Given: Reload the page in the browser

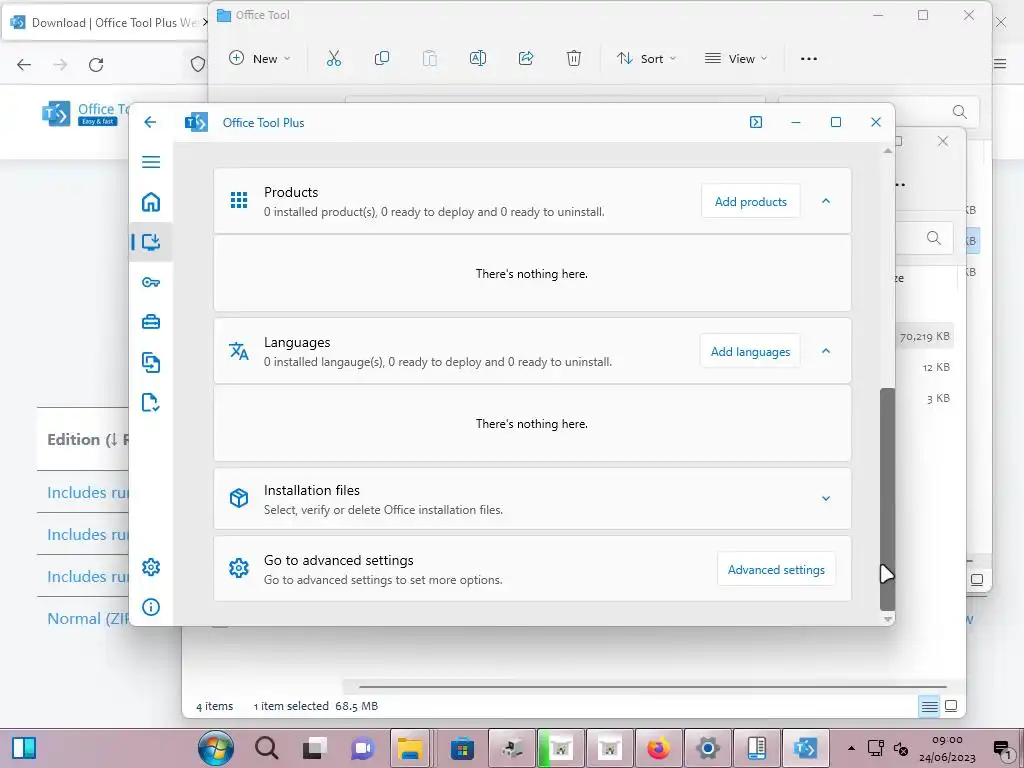Looking at the screenshot, I should point(96,65).
